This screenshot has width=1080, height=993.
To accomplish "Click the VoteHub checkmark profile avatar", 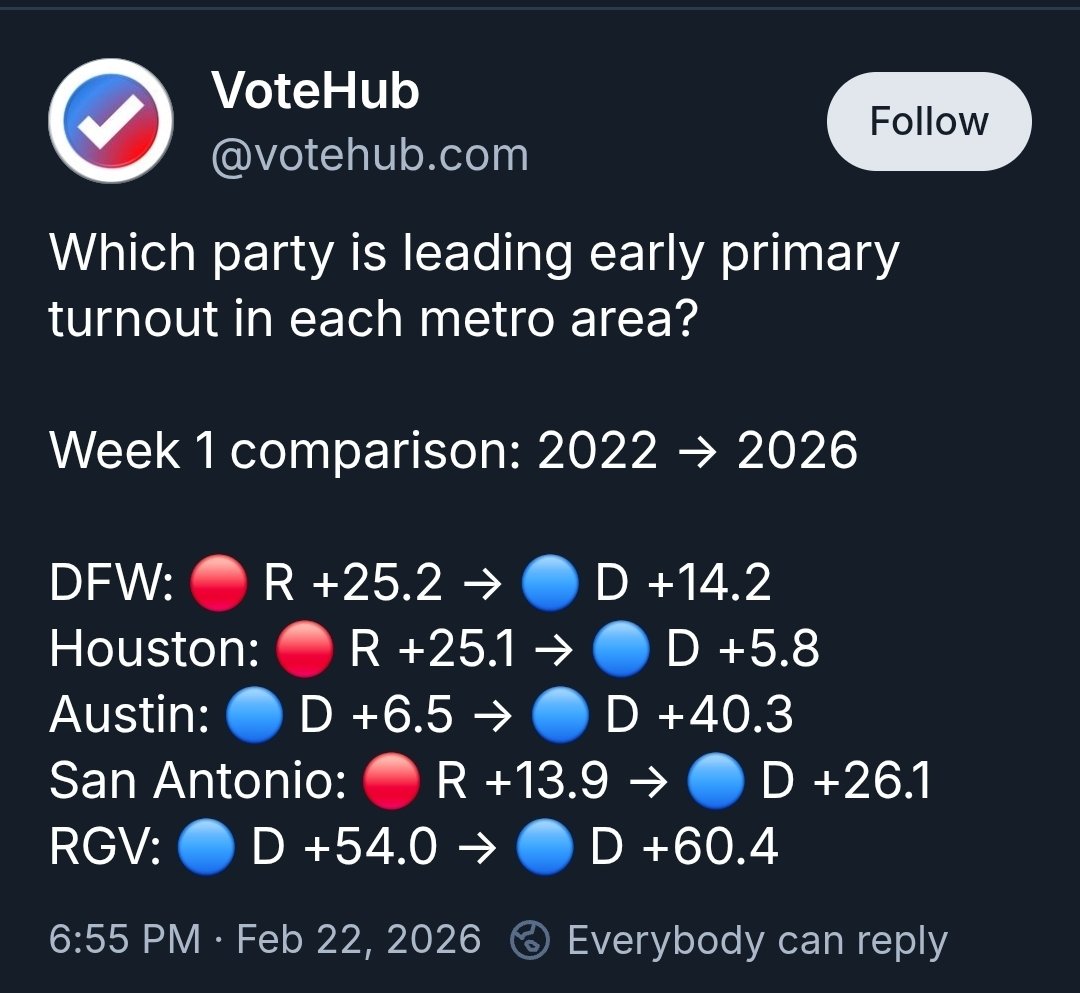I will pyautogui.click(x=111, y=121).
